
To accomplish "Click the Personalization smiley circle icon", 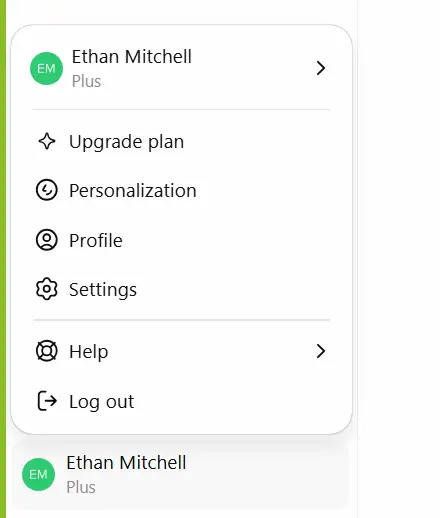I will [x=47, y=190].
